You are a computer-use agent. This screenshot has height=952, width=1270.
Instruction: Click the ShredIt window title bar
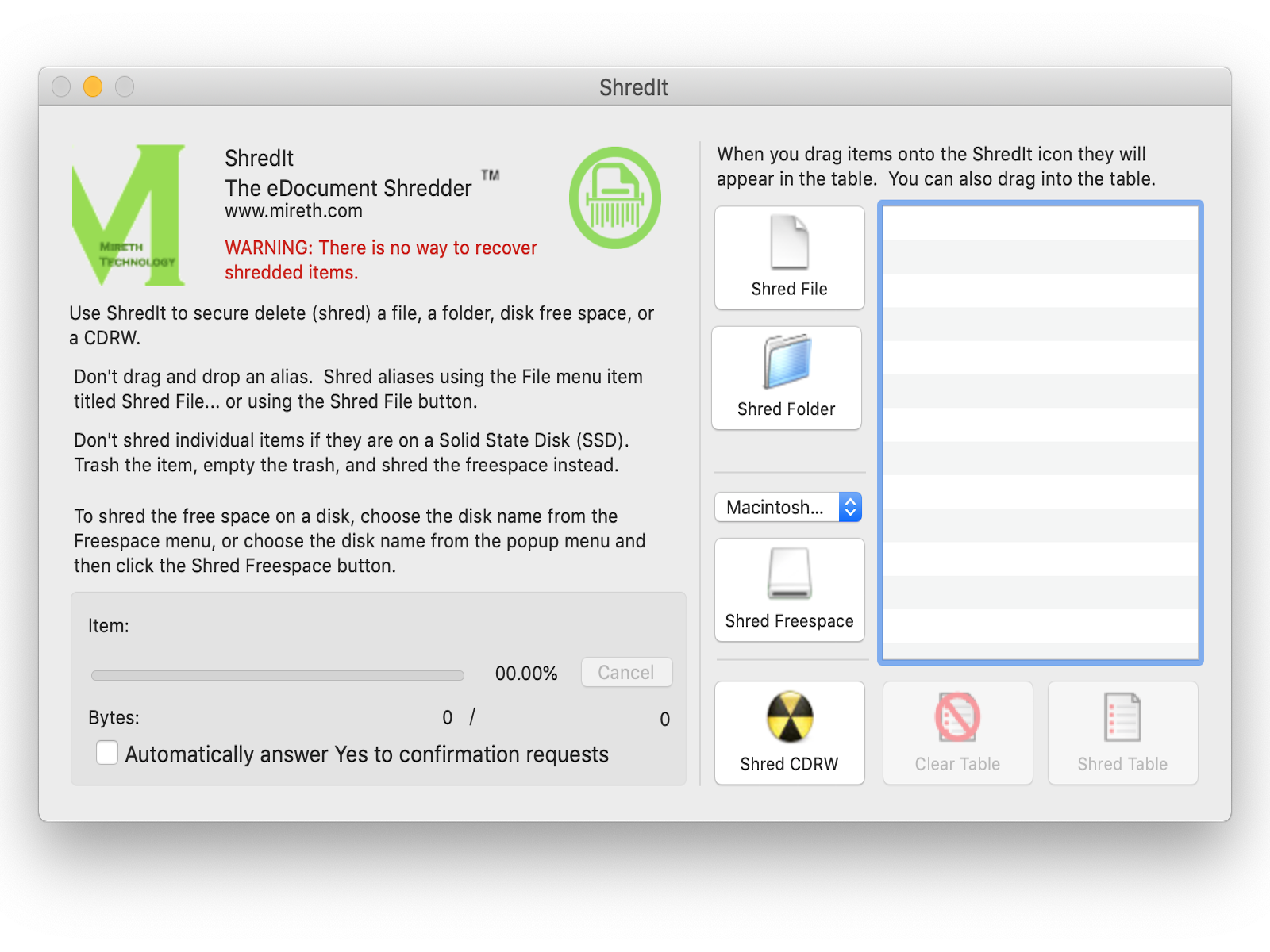coord(633,87)
